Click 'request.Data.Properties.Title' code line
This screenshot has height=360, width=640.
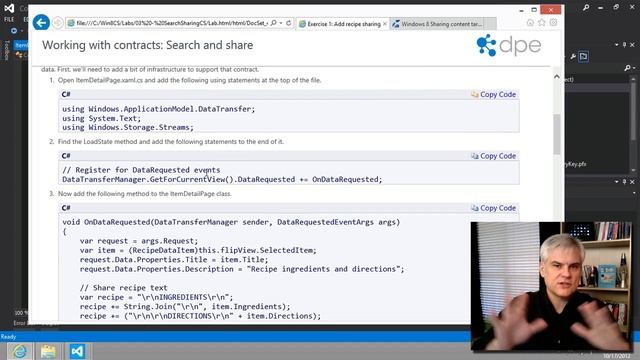coord(174,260)
